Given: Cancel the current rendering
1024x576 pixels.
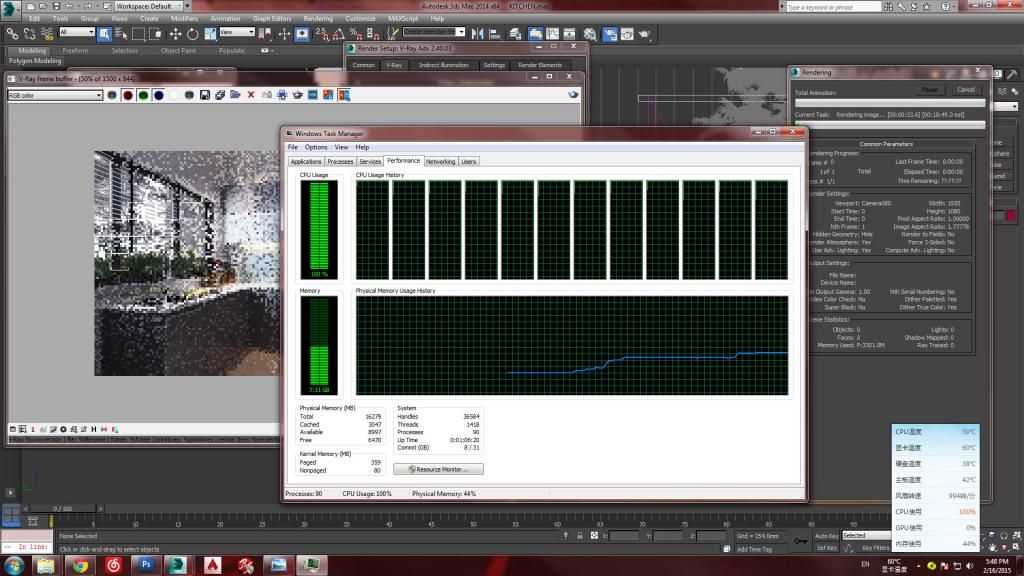Looking at the screenshot, I should click(965, 89).
